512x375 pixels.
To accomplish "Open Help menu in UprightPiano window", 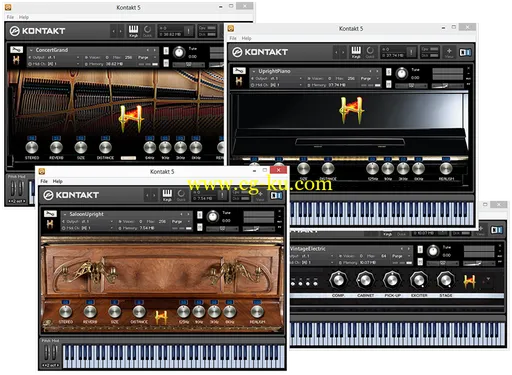I will click(x=246, y=38).
